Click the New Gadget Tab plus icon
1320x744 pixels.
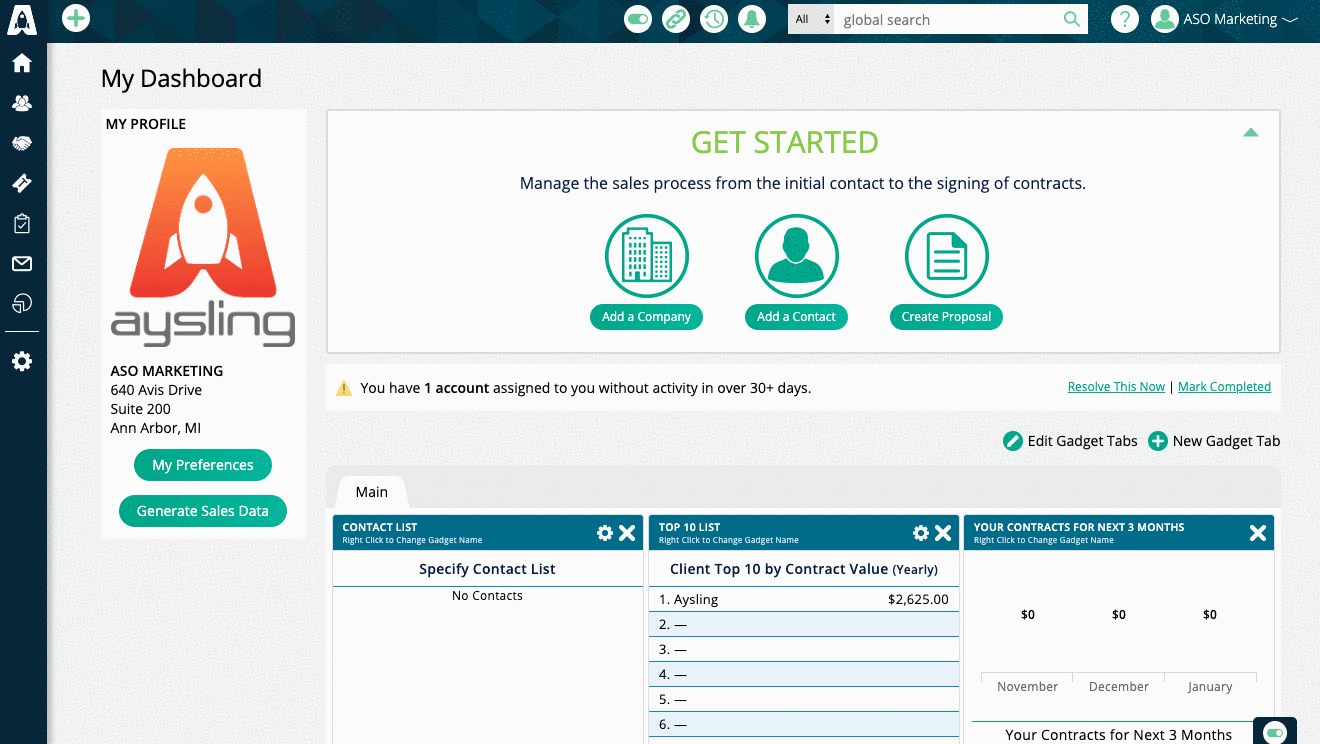click(x=1158, y=441)
